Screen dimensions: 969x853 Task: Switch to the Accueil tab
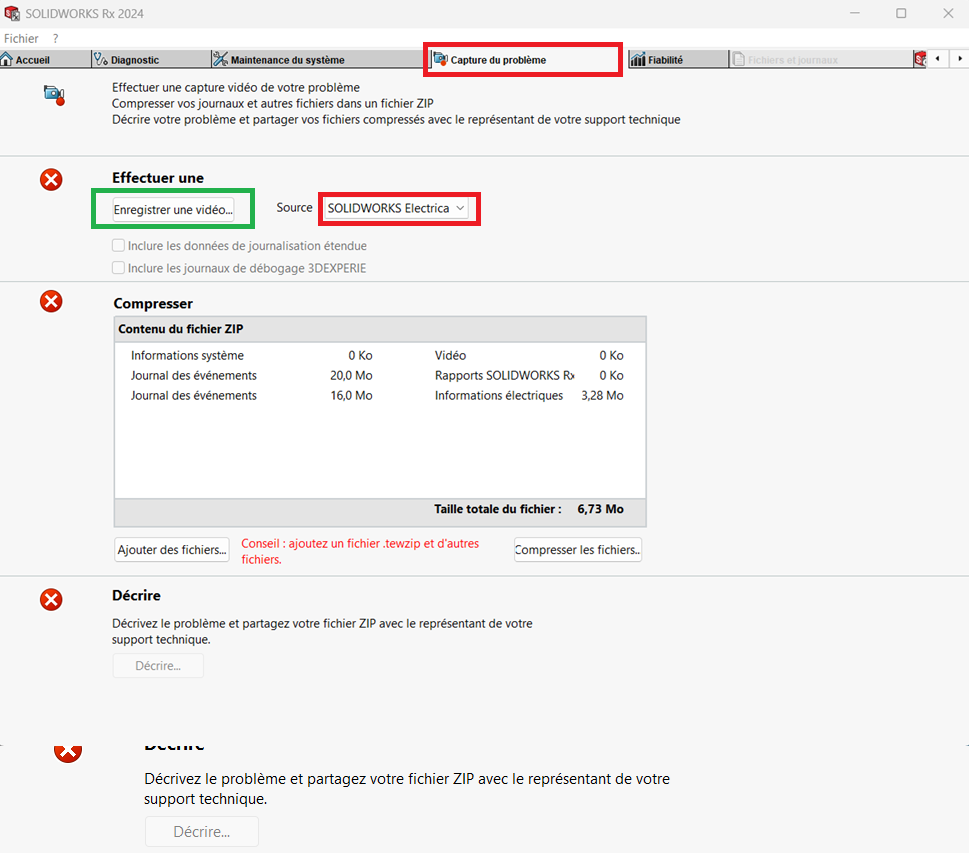[x=44, y=59]
